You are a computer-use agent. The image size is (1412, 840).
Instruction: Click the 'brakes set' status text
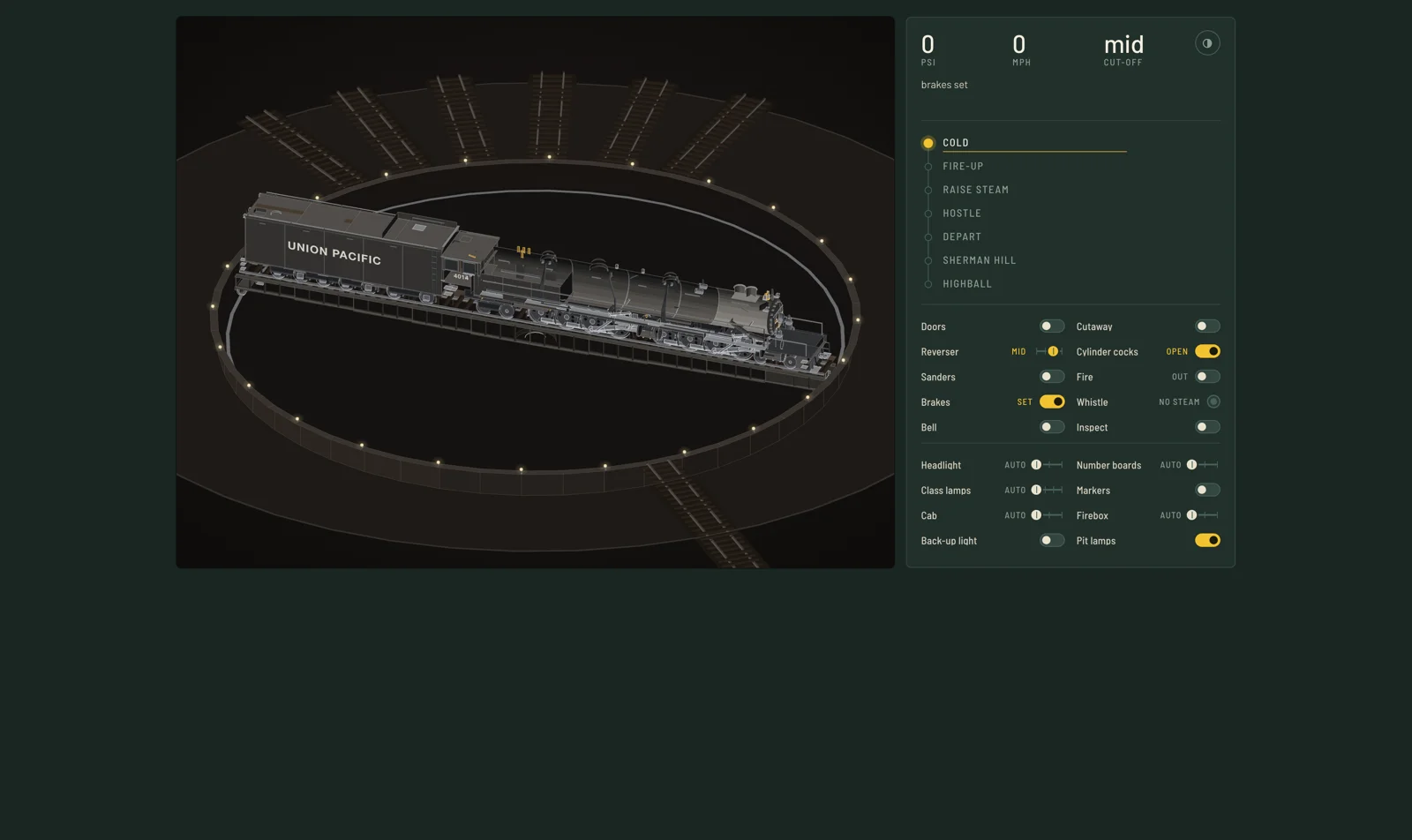click(x=944, y=85)
